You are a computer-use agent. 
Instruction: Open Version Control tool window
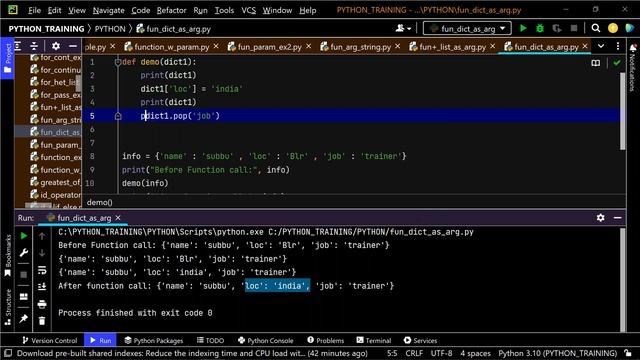click(x=49, y=340)
